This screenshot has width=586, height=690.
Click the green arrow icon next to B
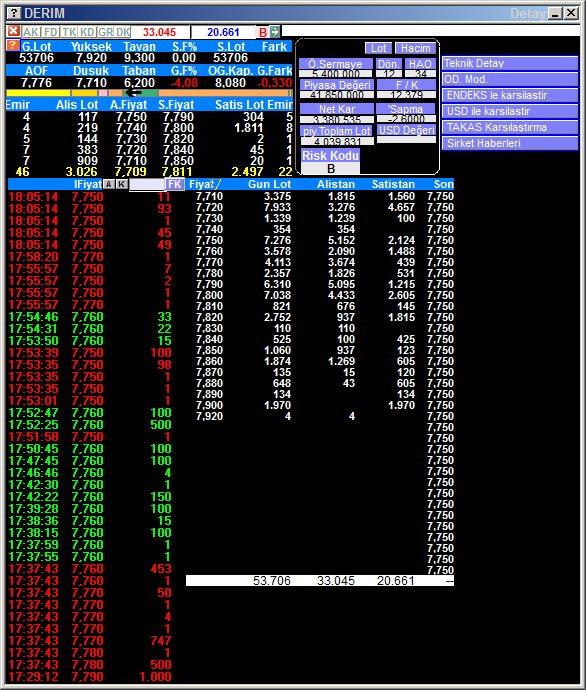[x=275, y=32]
